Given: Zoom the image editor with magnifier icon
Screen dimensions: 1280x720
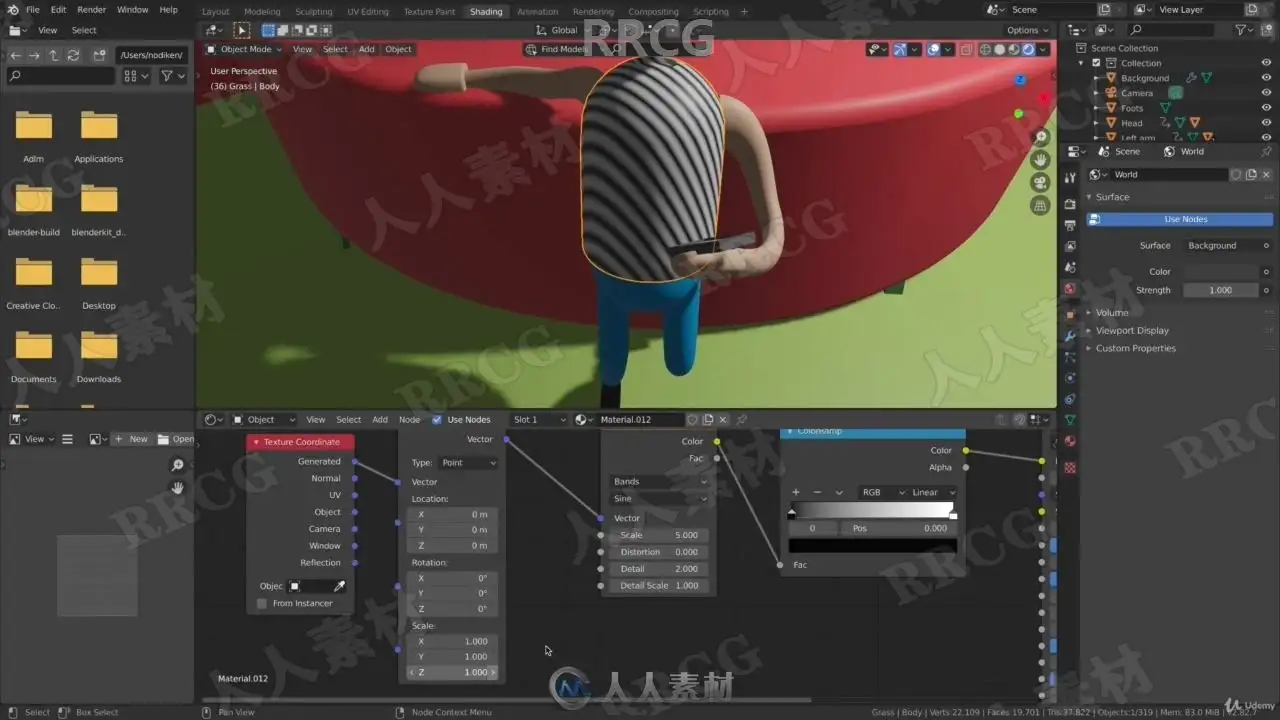Looking at the screenshot, I should click(x=177, y=465).
